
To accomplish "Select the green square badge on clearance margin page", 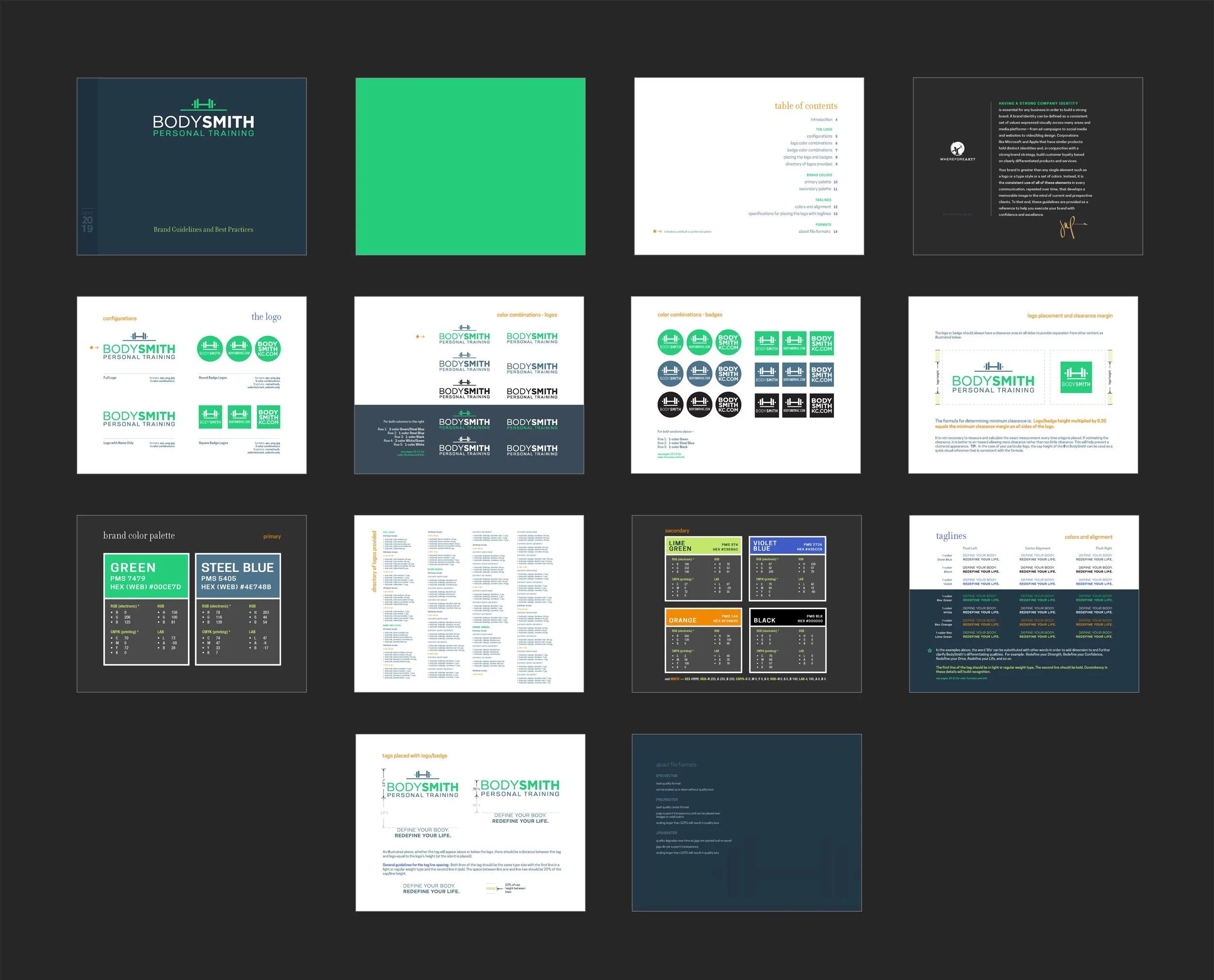I will tap(1076, 377).
